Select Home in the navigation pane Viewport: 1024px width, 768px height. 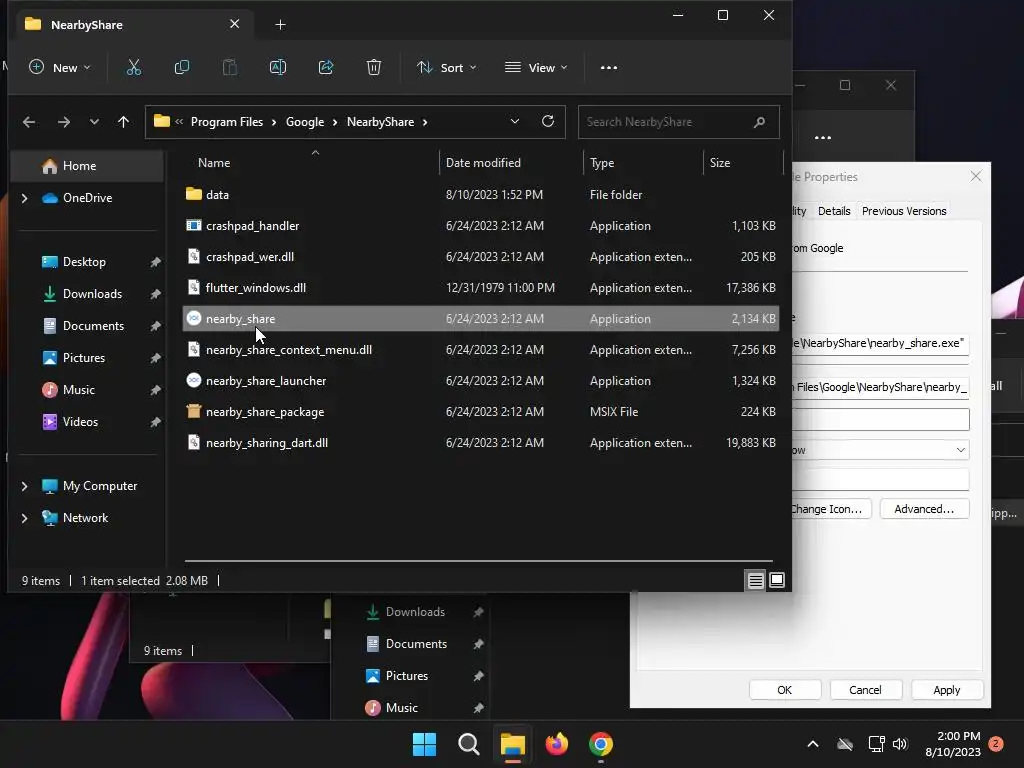87,166
